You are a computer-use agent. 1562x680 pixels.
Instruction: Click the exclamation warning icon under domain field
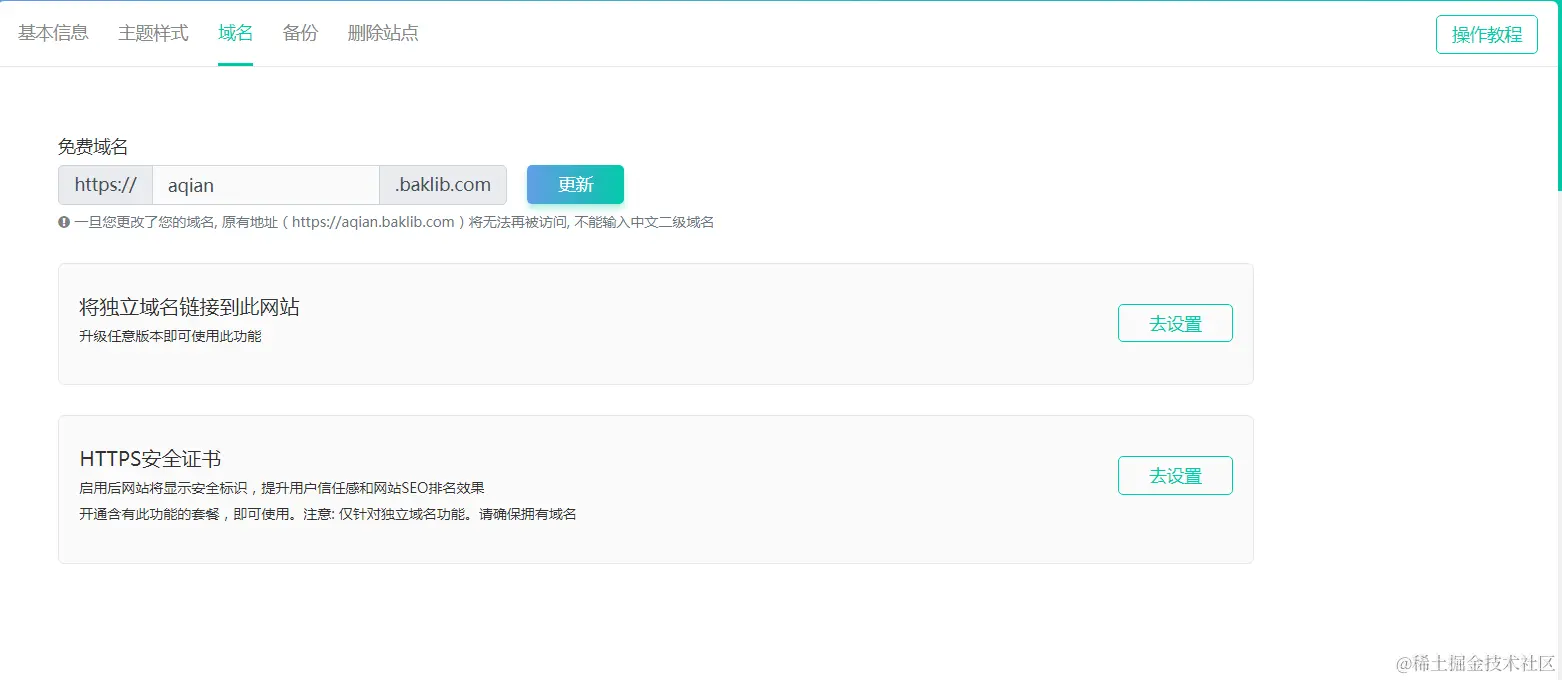click(64, 222)
